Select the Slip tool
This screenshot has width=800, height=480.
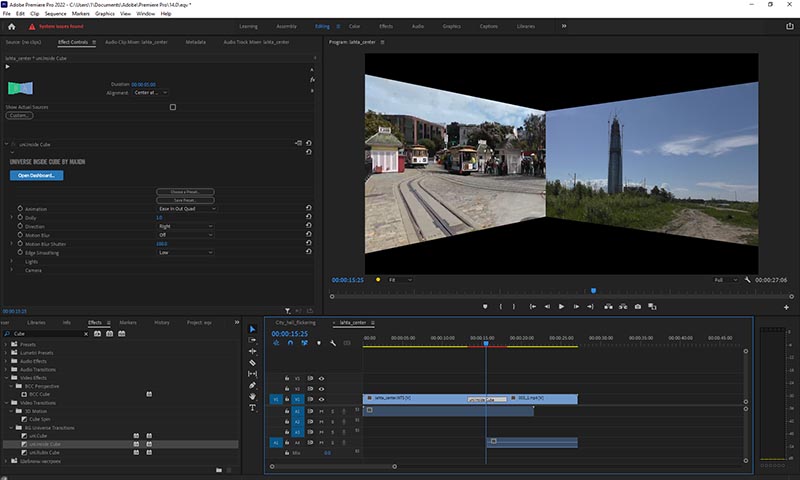(253, 374)
